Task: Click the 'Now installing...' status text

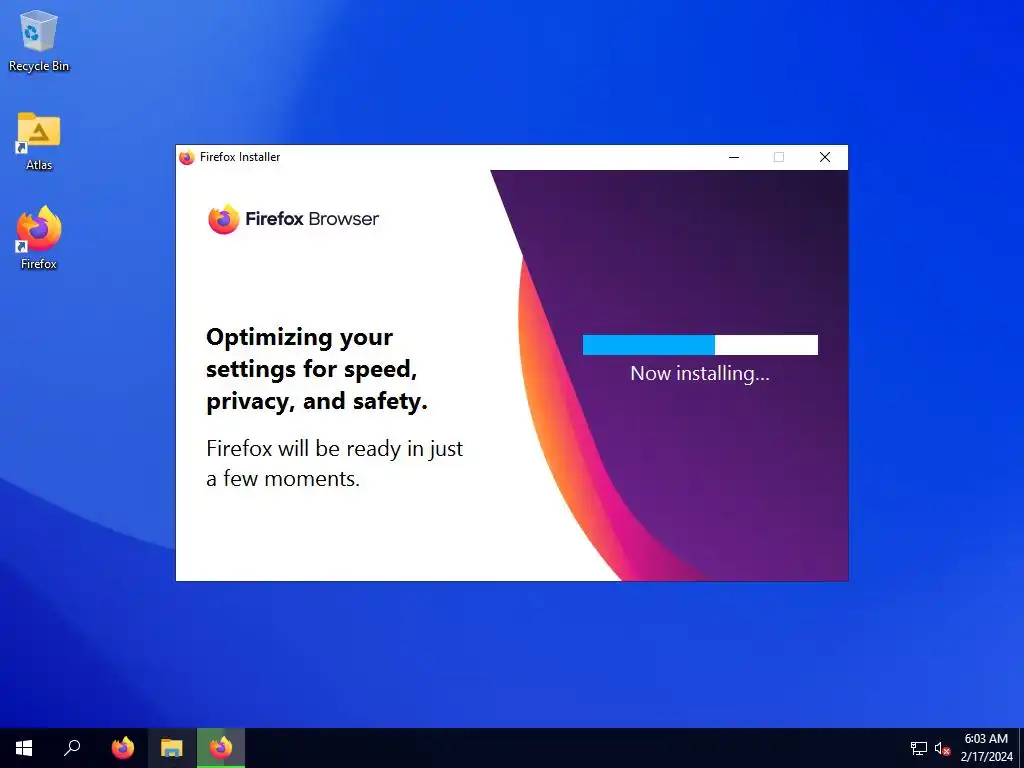Action: coord(700,374)
